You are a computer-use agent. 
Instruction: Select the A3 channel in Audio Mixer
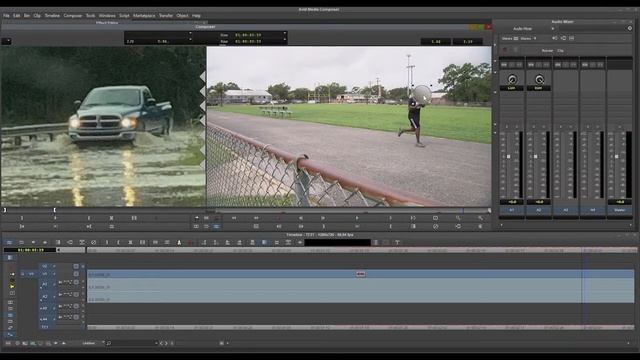(565, 210)
